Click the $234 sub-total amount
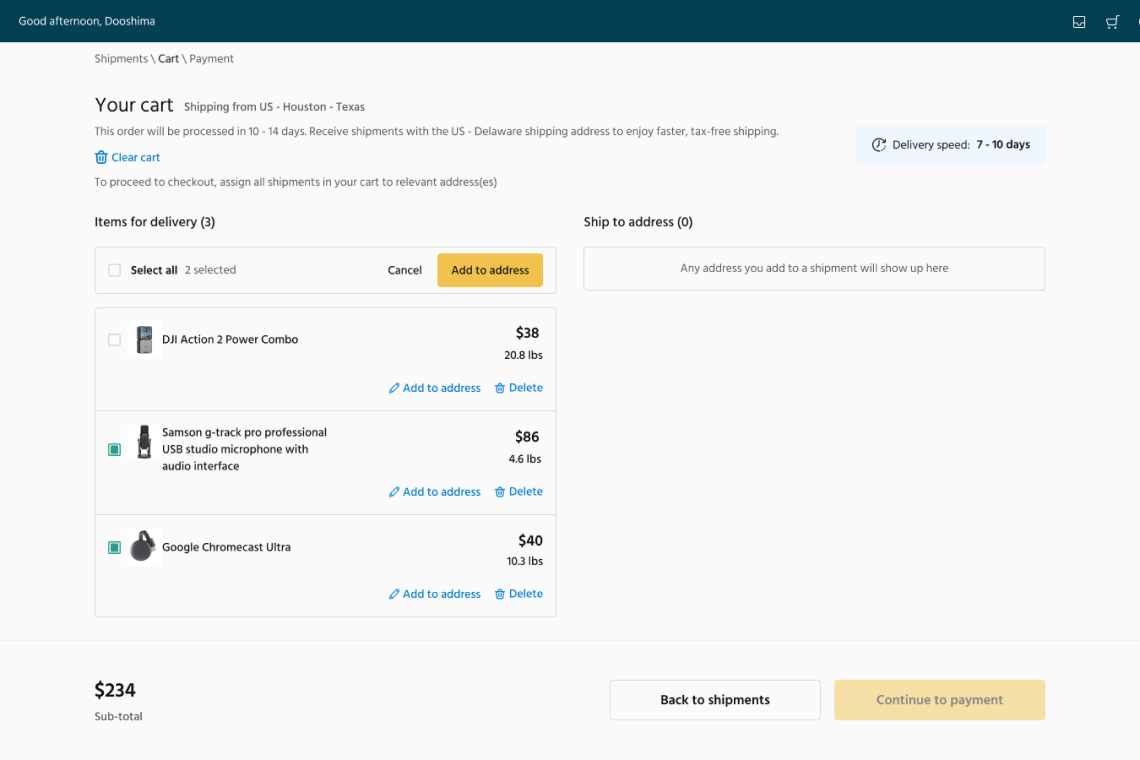 (115, 690)
